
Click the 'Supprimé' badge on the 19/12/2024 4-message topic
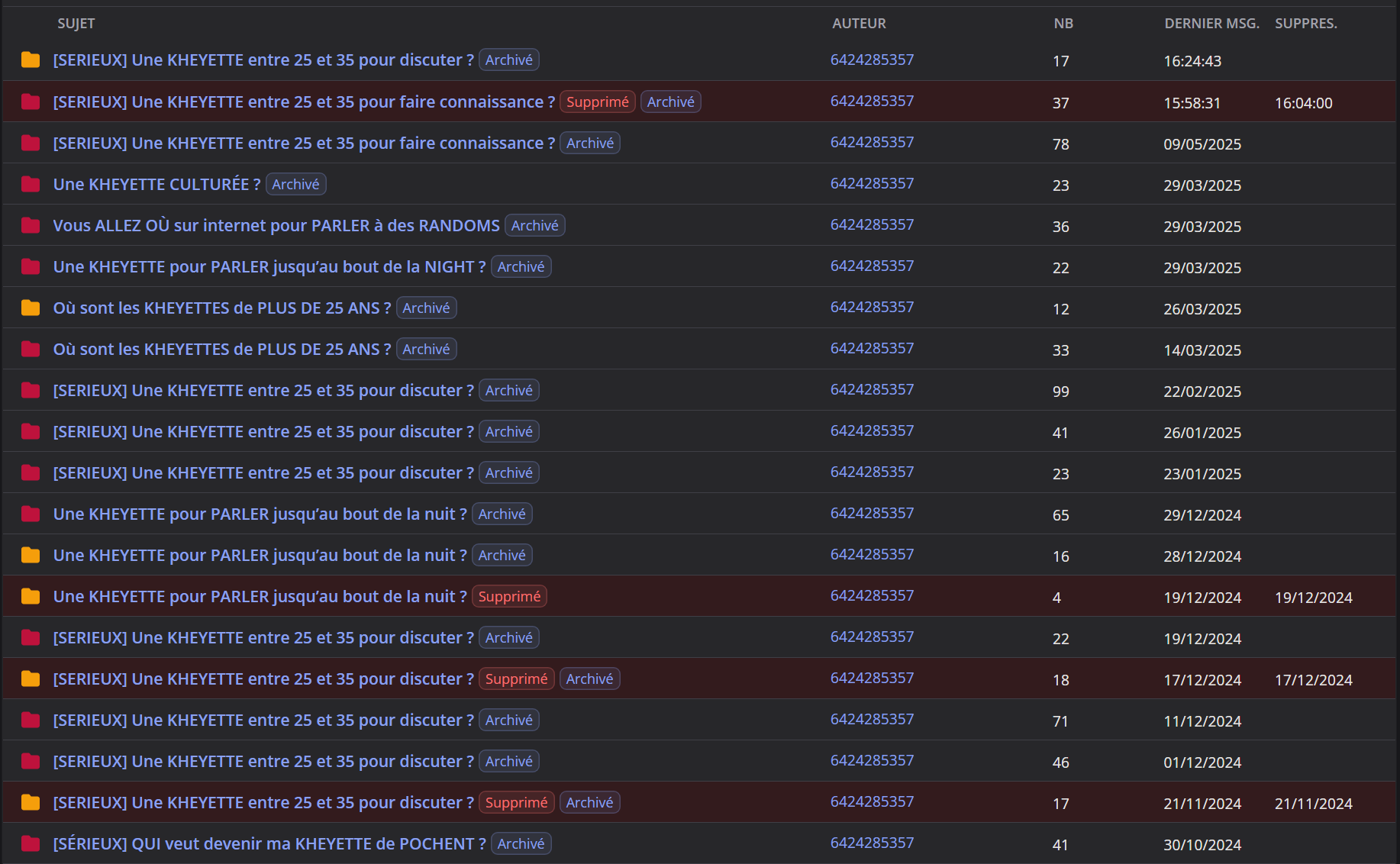509,596
